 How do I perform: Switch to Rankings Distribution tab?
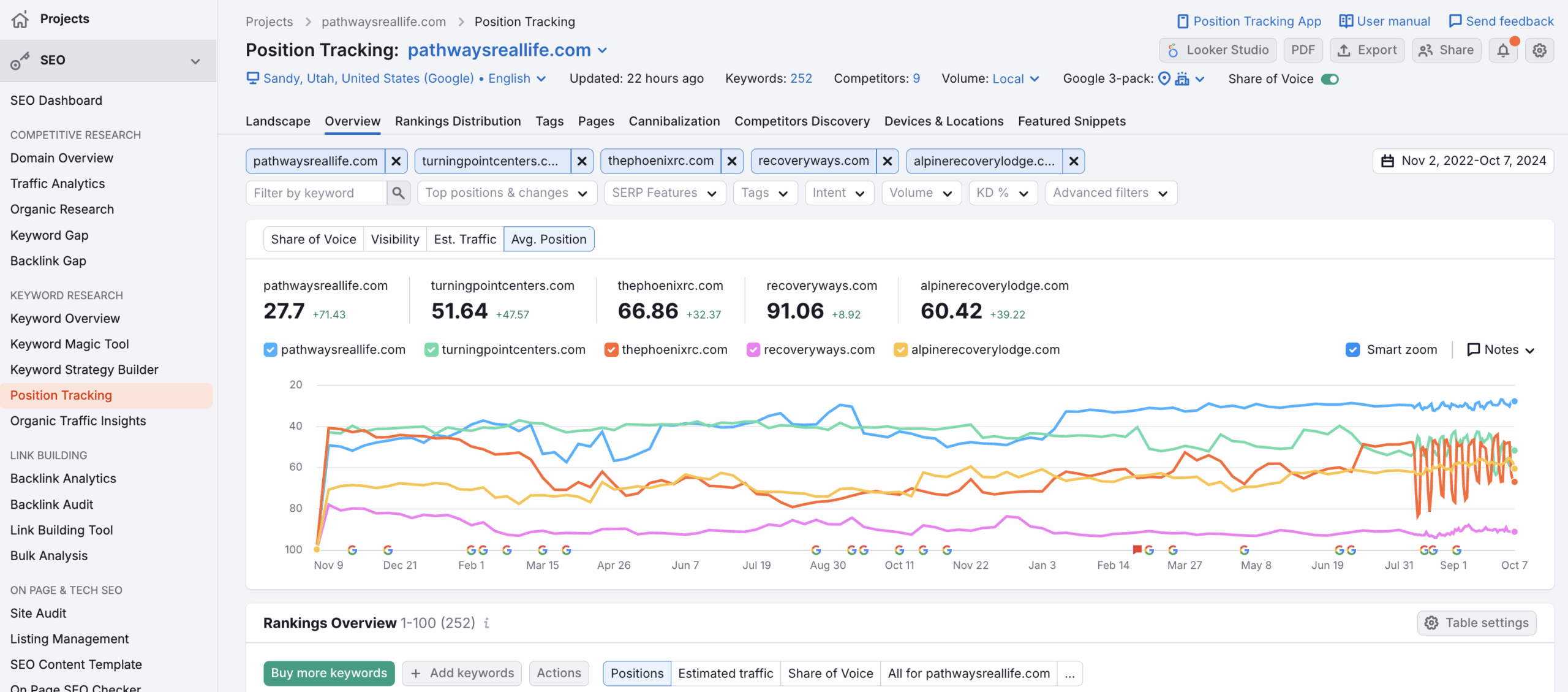click(458, 121)
